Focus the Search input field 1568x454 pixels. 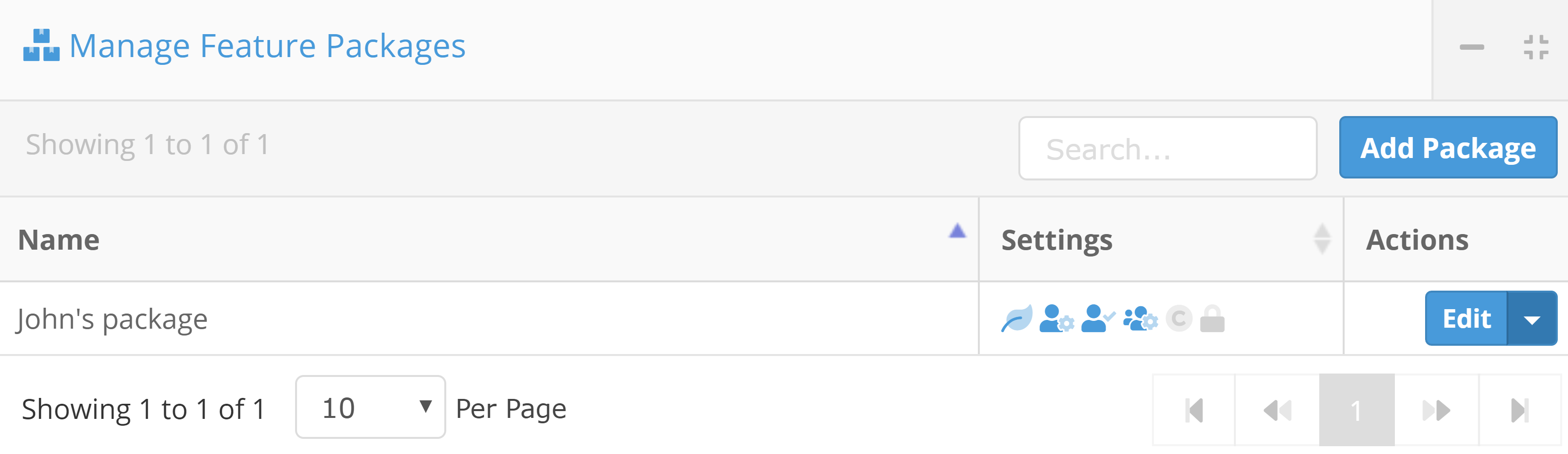click(1167, 149)
